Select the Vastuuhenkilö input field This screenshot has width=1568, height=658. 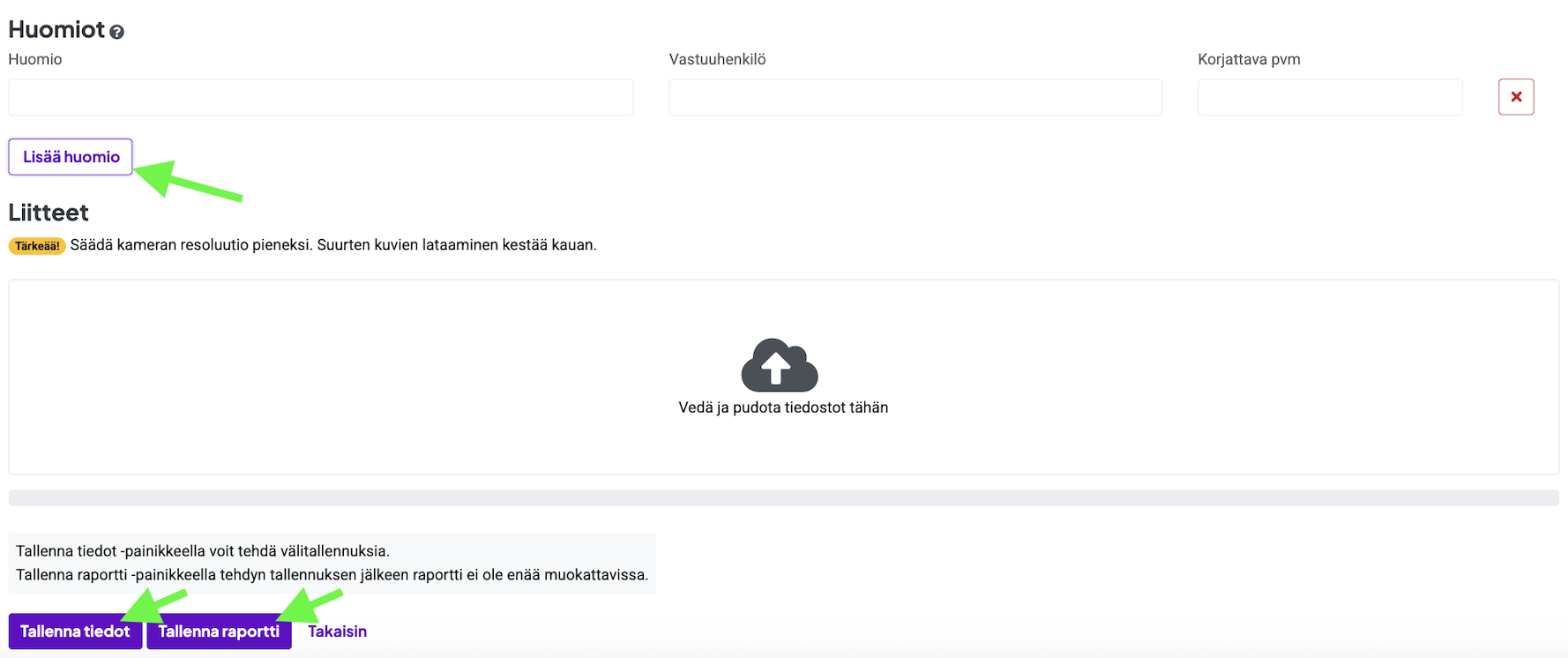click(915, 97)
